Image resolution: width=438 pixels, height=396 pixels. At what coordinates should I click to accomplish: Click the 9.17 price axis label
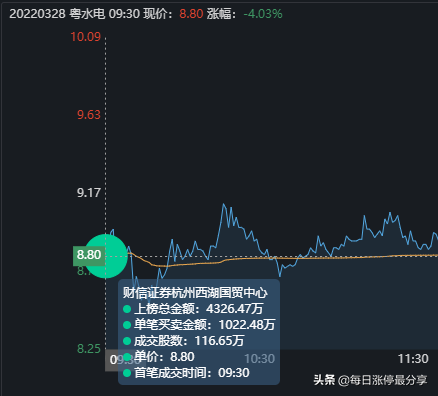coord(89,193)
